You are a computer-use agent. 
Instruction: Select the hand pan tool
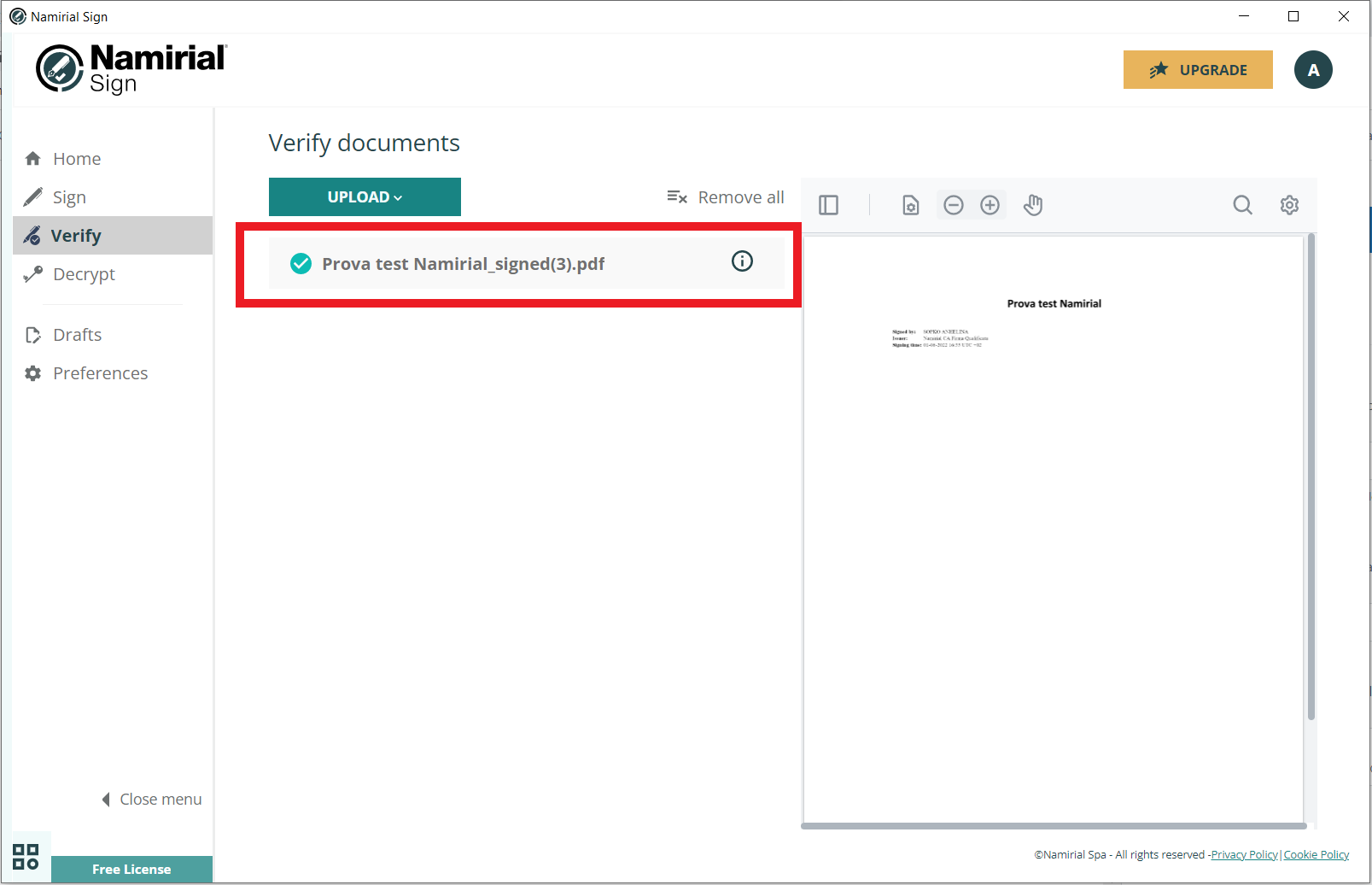coord(1033,205)
